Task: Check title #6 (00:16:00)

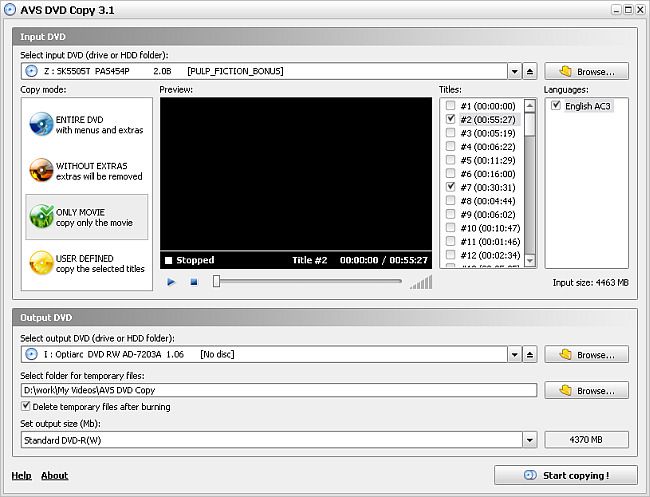Action: pyautogui.click(x=450, y=173)
